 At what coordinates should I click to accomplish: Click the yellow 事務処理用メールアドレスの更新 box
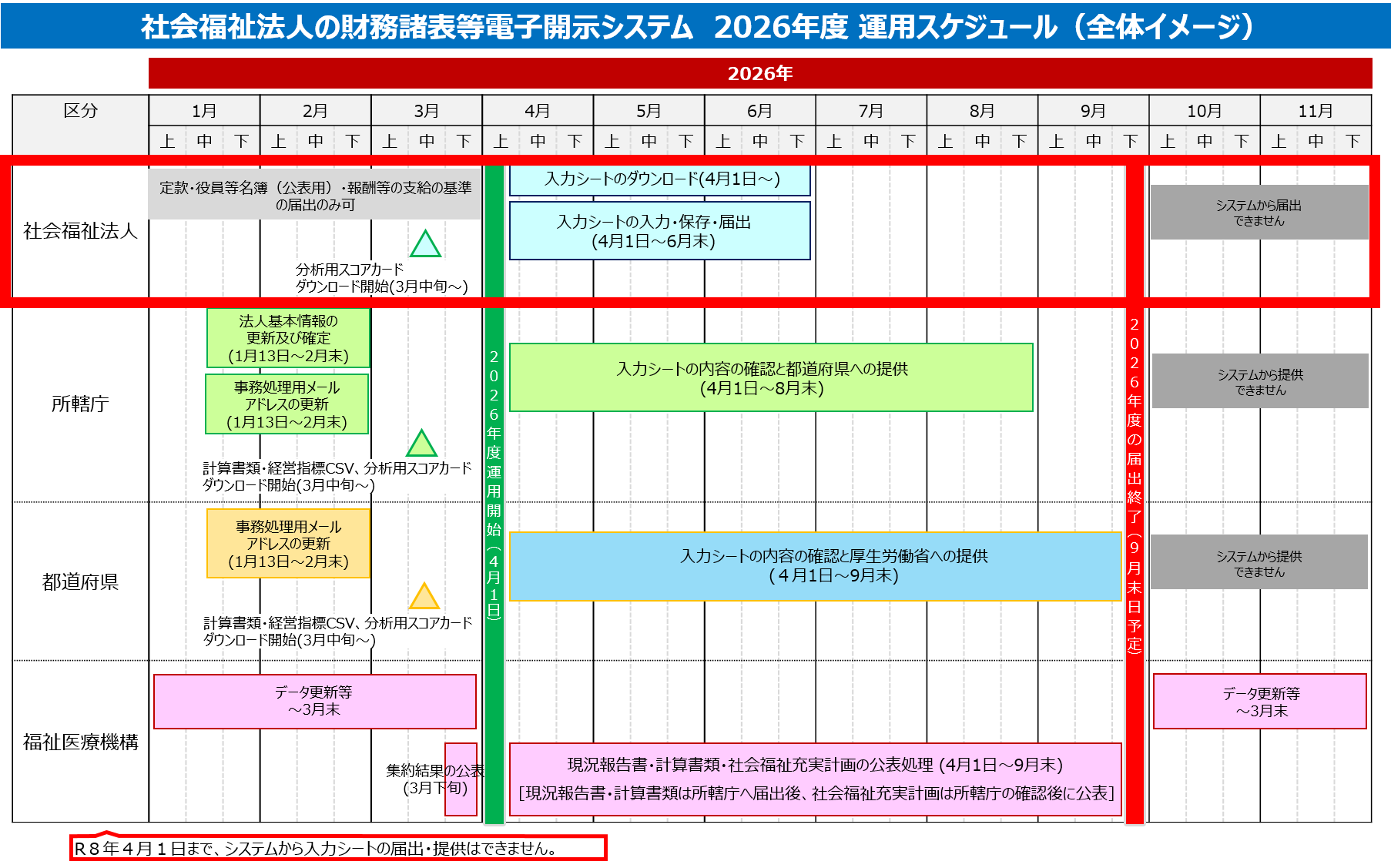pos(288,544)
